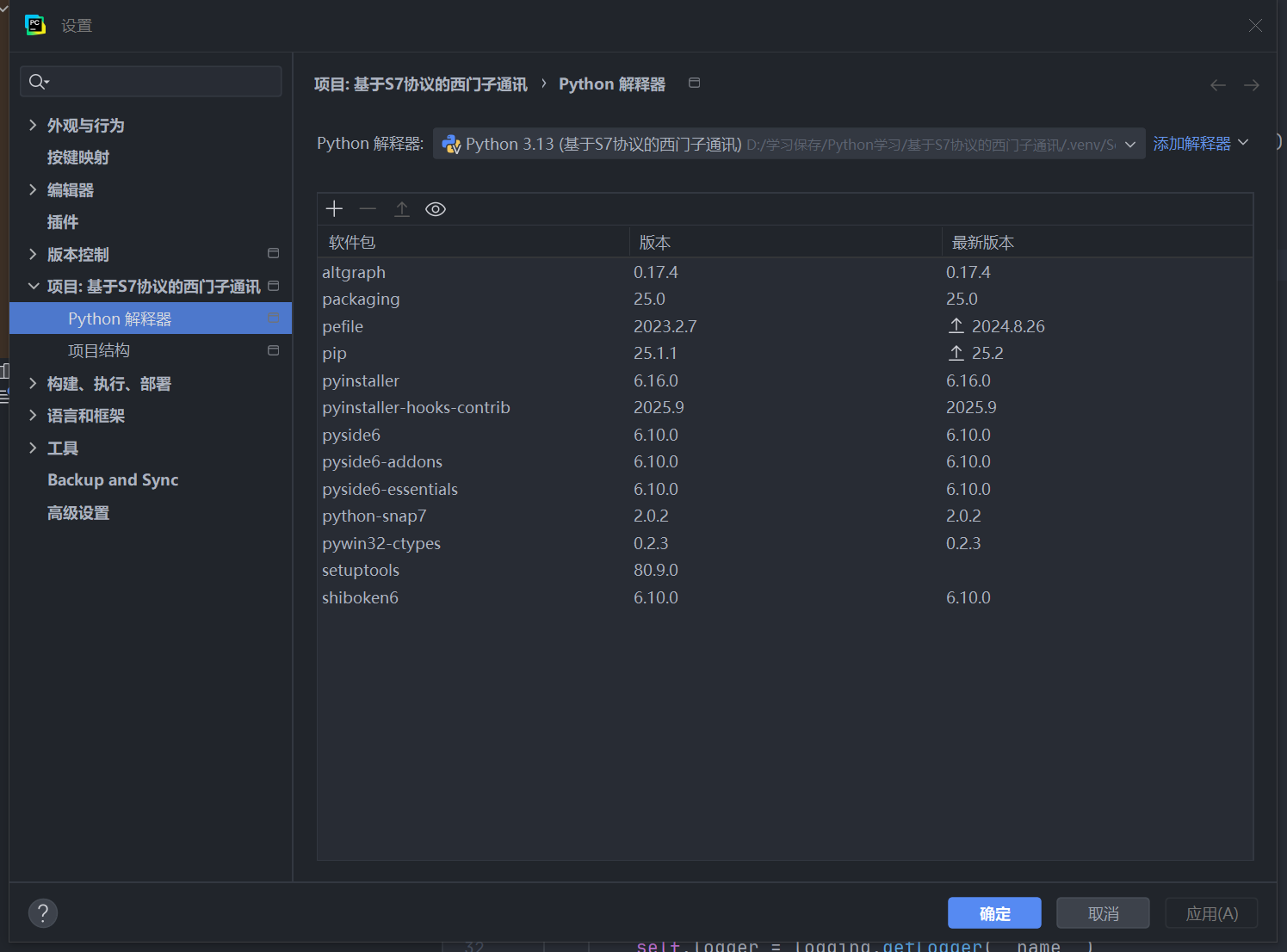Select Python 解释器 tree item
This screenshot has height=952, width=1287.
[x=151, y=318]
